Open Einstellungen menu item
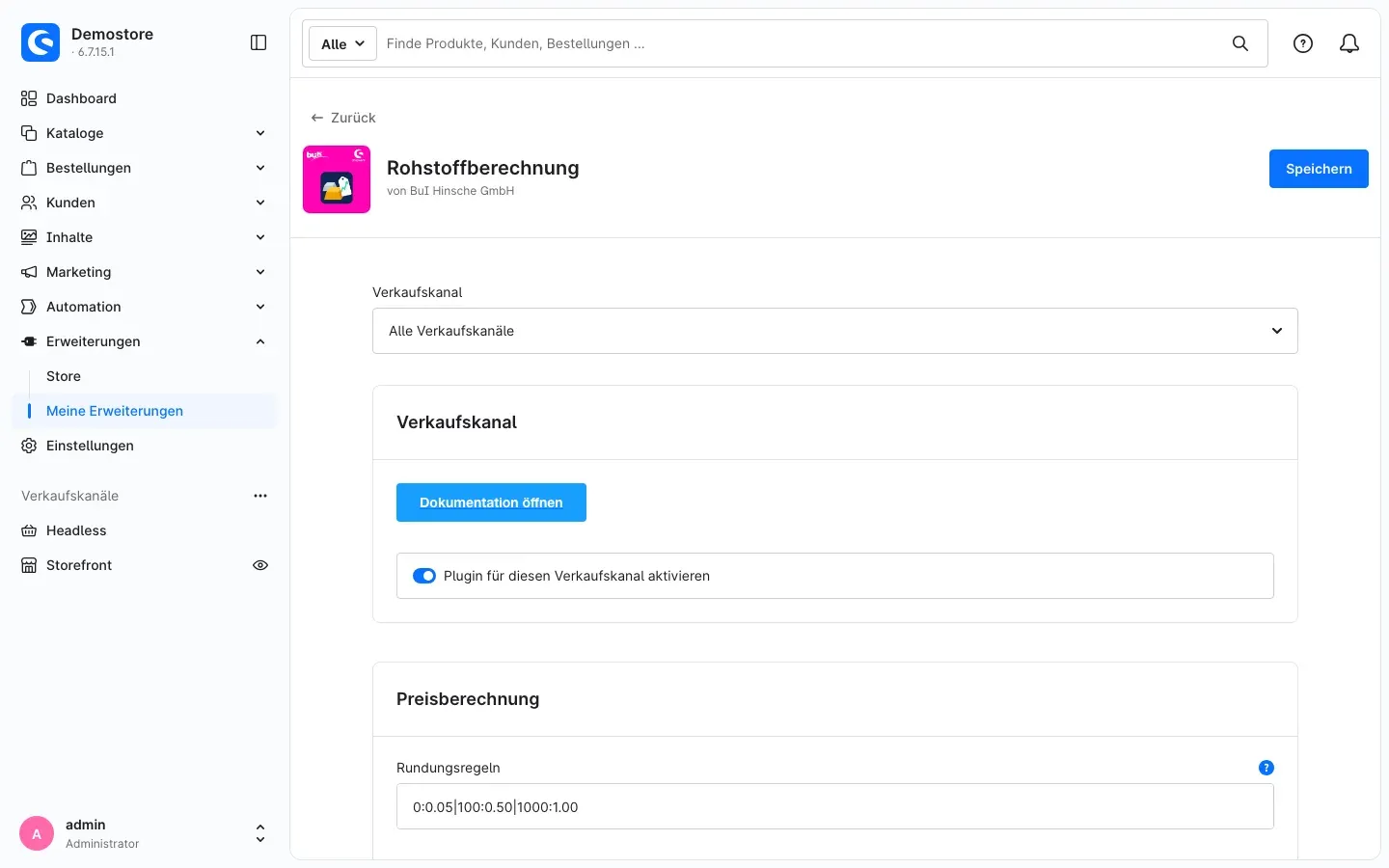Image resolution: width=1389 pixels, height=868 pixels. point(145,446)
